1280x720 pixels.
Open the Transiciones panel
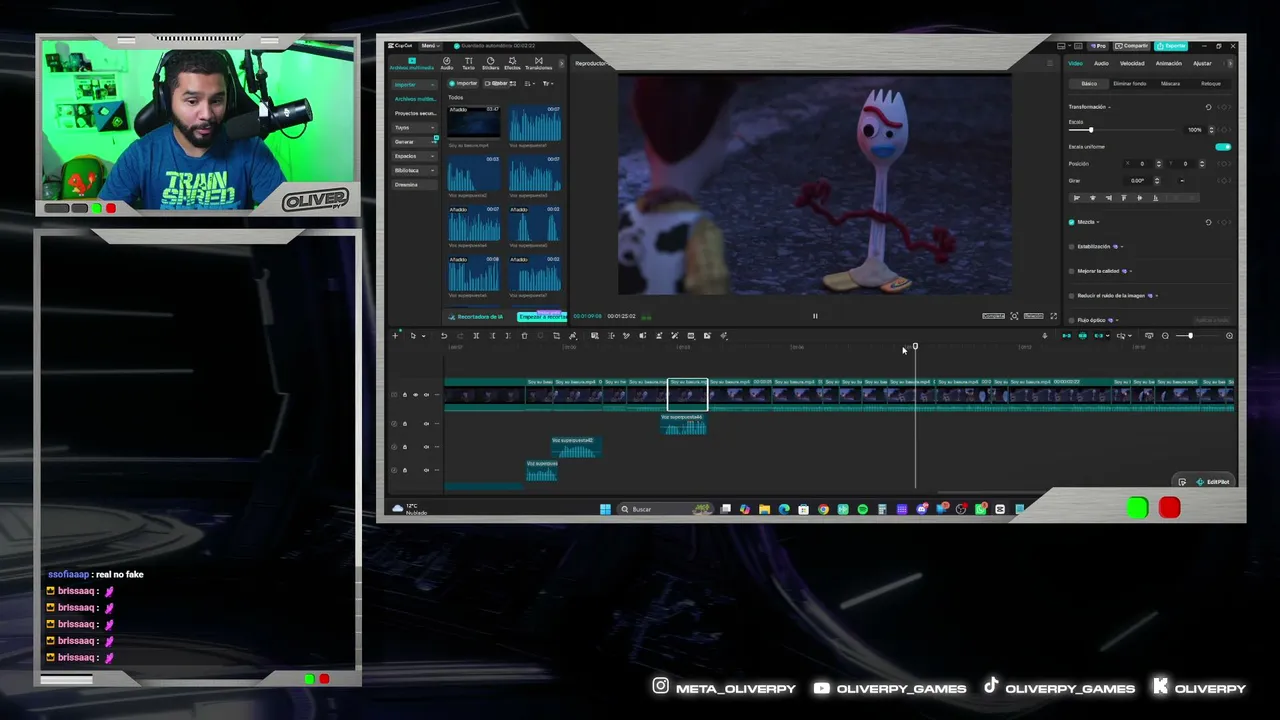click(x=538, y=63)
